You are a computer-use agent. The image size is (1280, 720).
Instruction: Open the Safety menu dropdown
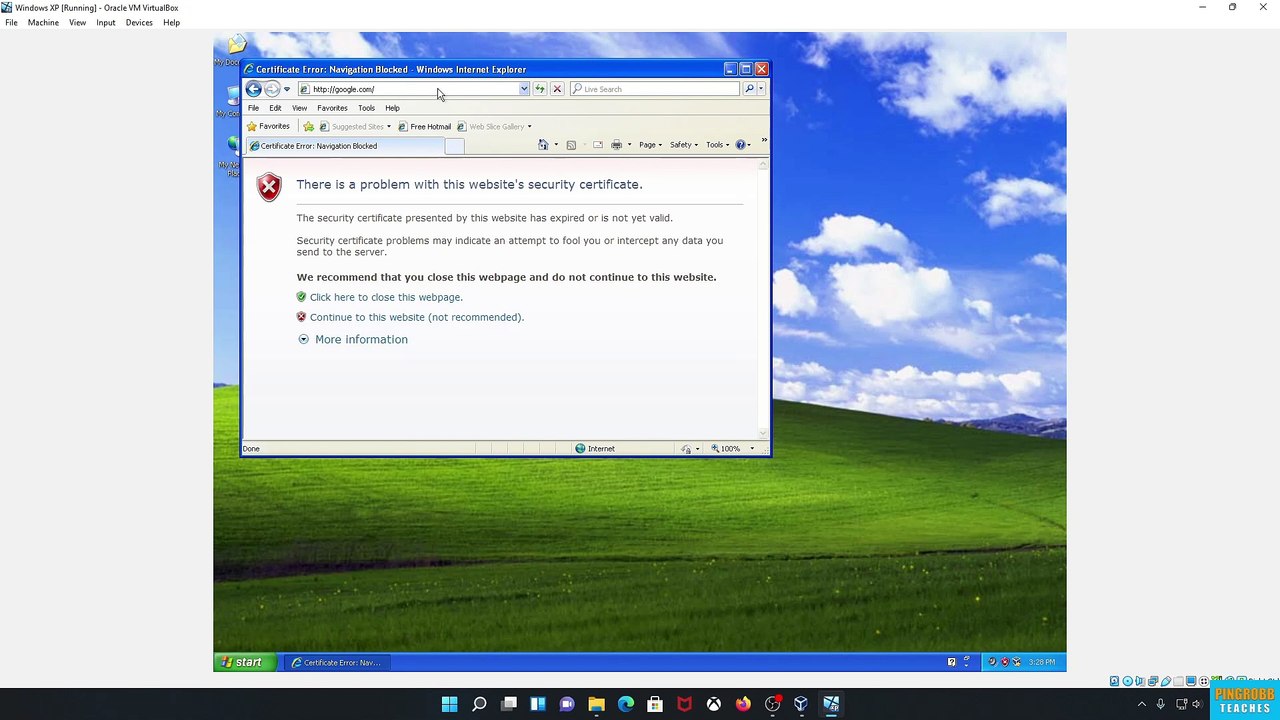point(684,145)
